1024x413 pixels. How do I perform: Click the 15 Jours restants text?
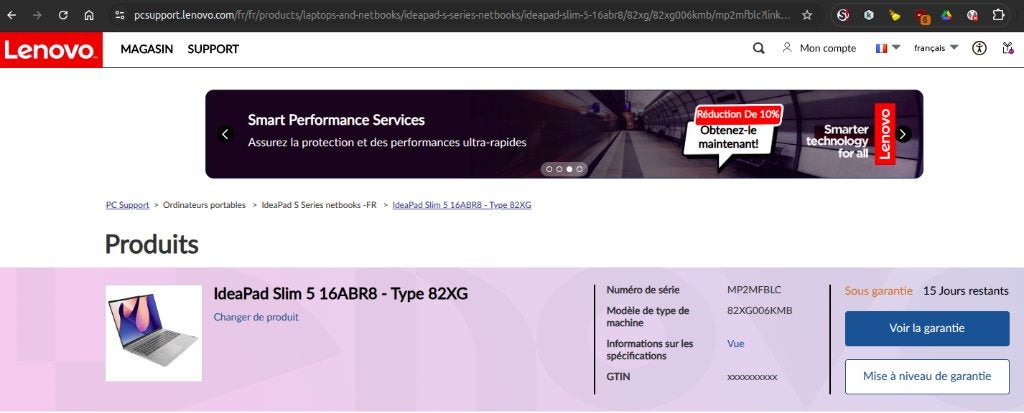point(965,291)
